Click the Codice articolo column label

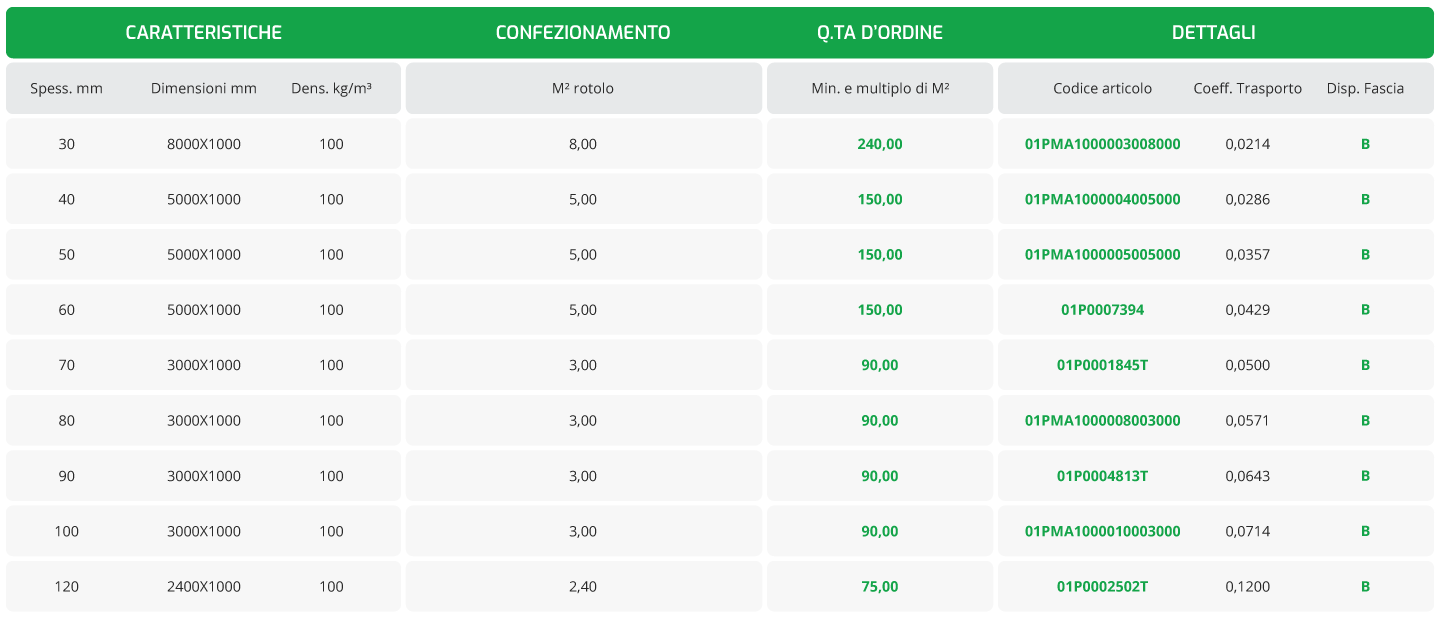(x=1102, y=88)
